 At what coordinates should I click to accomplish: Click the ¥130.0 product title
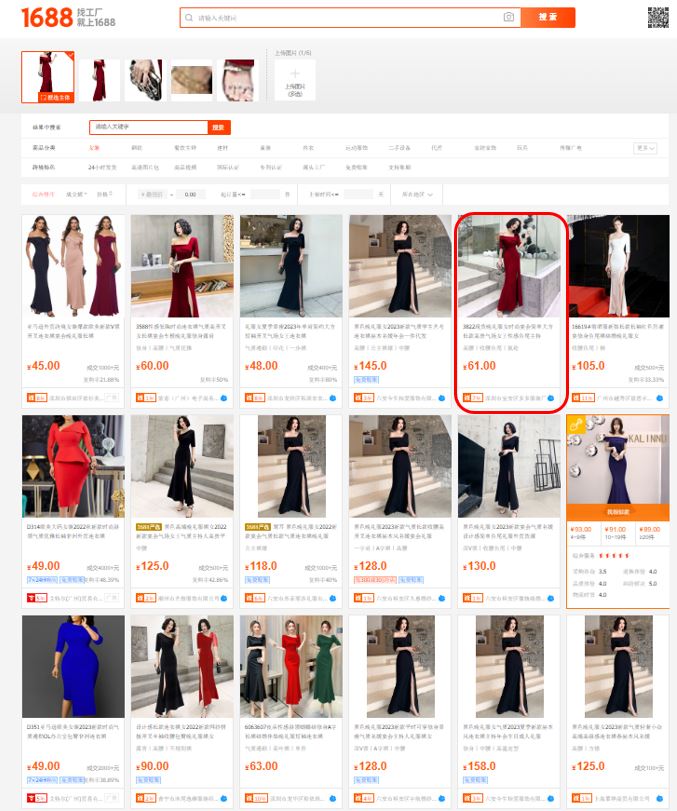(x=508, y=531)
